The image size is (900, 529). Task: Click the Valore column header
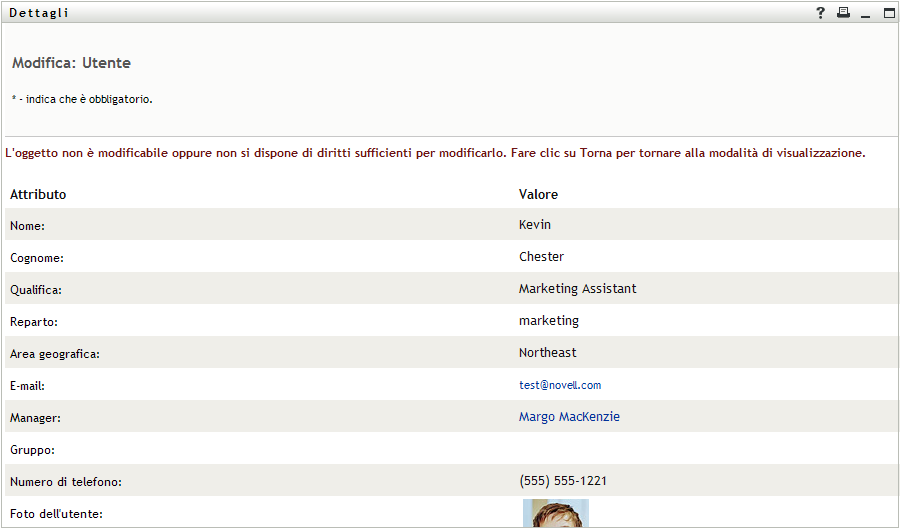coord(538,194)
